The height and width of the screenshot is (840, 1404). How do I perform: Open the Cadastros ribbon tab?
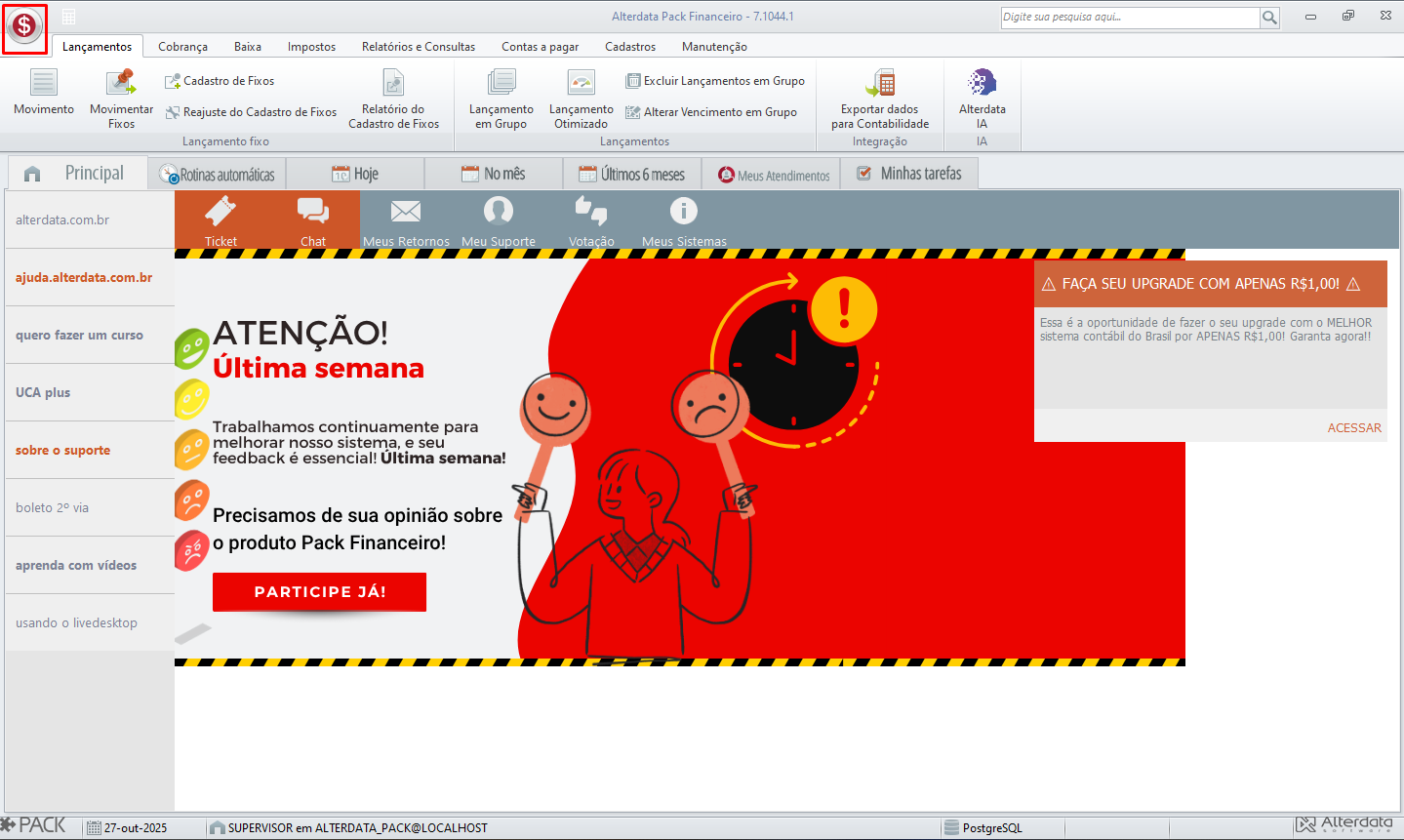point(630,47)
